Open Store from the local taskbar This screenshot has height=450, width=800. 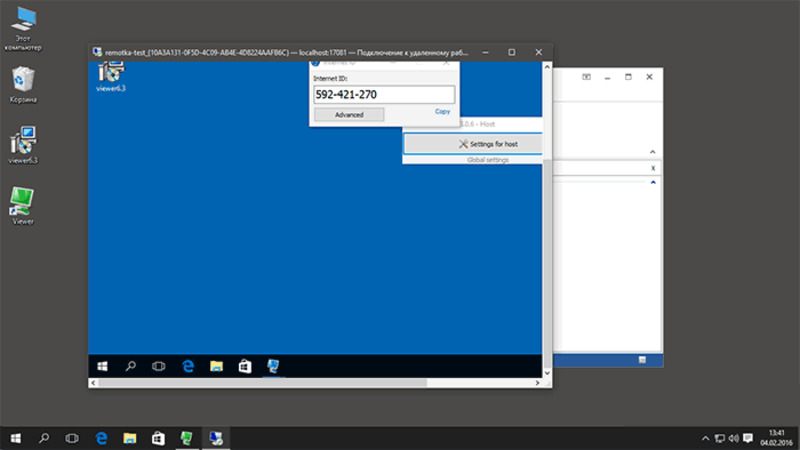pos(158,438)
